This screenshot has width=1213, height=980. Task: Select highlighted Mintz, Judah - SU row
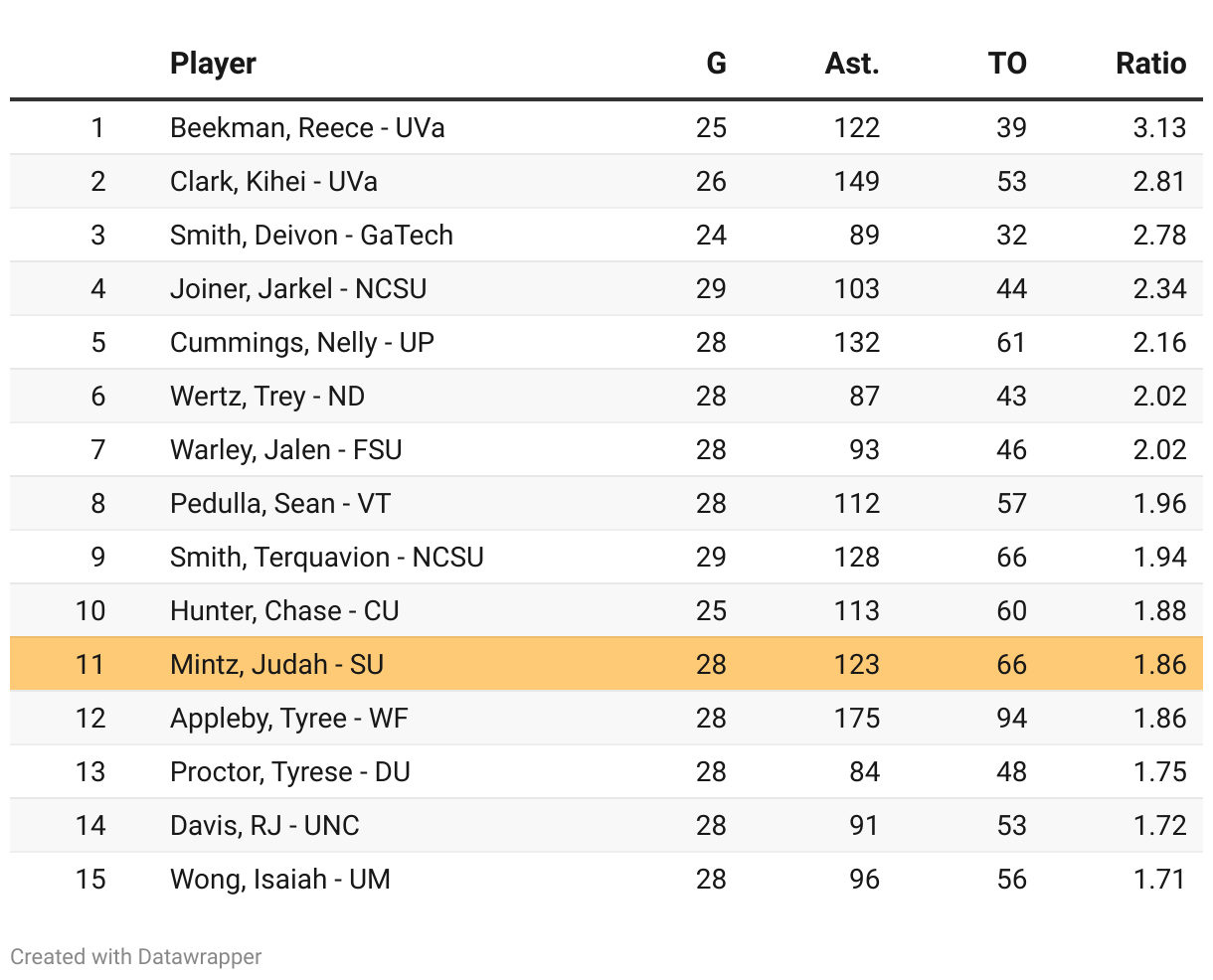[276, 665]
